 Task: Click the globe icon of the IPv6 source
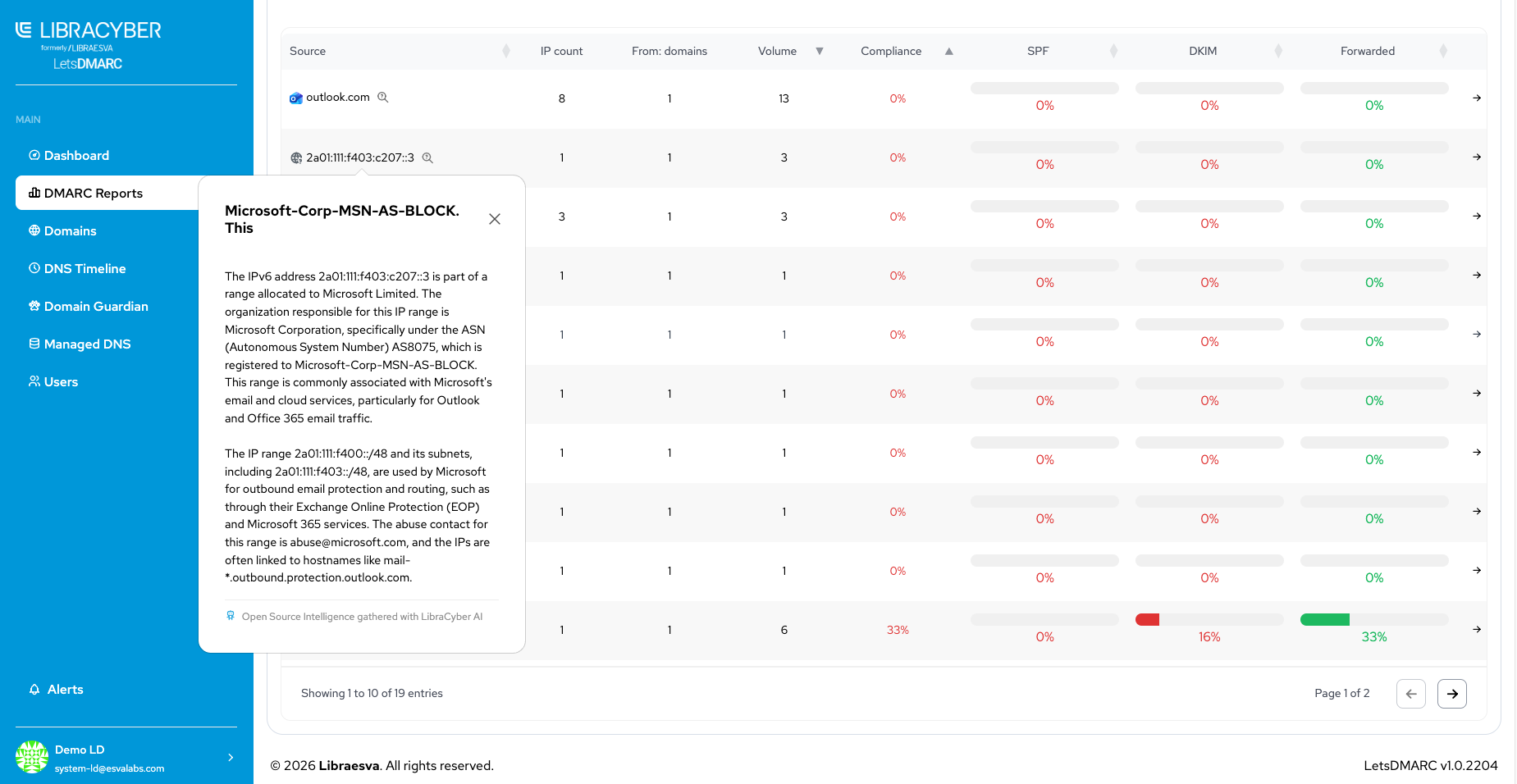[296, 157]
